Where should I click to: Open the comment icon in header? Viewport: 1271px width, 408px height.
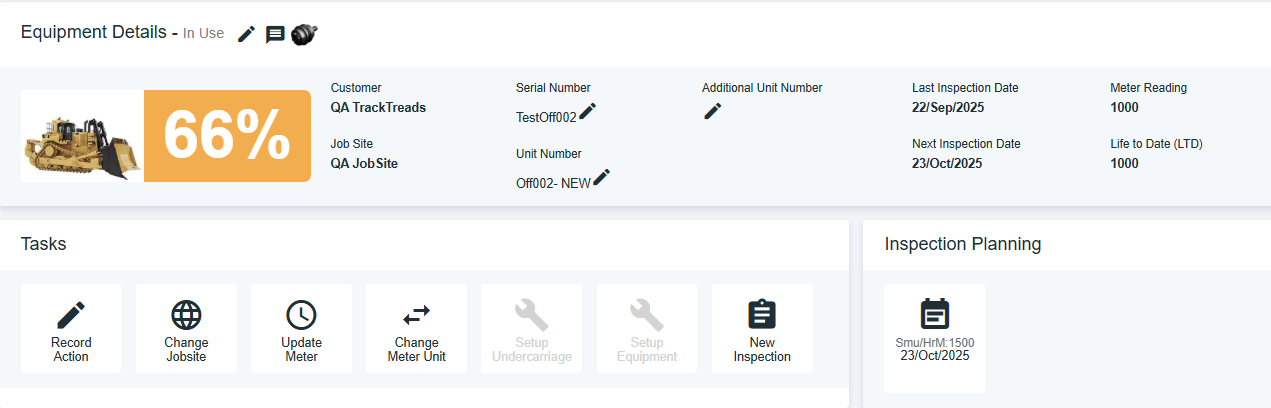275,35
